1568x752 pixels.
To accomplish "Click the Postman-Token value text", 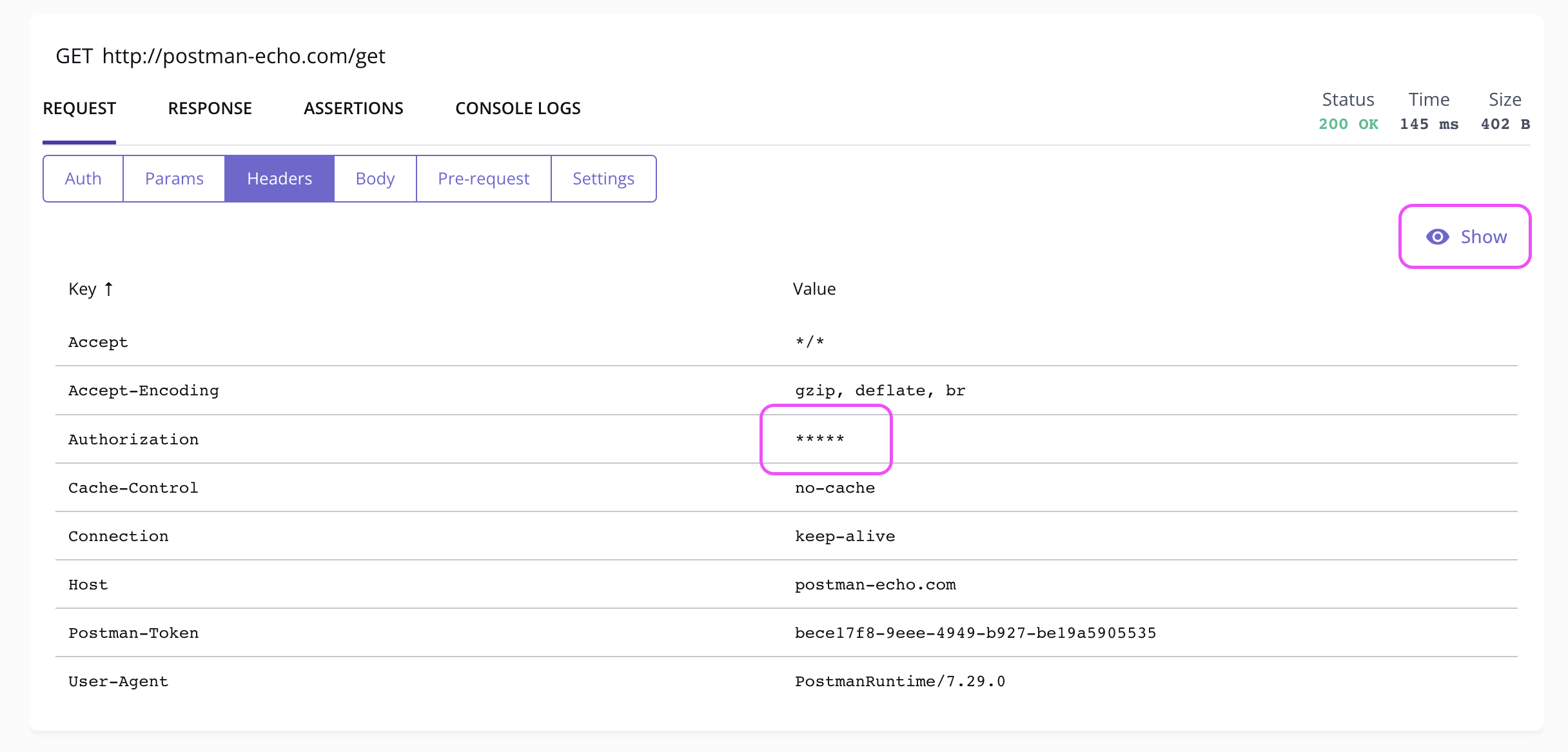I will (x=975, y=633).
